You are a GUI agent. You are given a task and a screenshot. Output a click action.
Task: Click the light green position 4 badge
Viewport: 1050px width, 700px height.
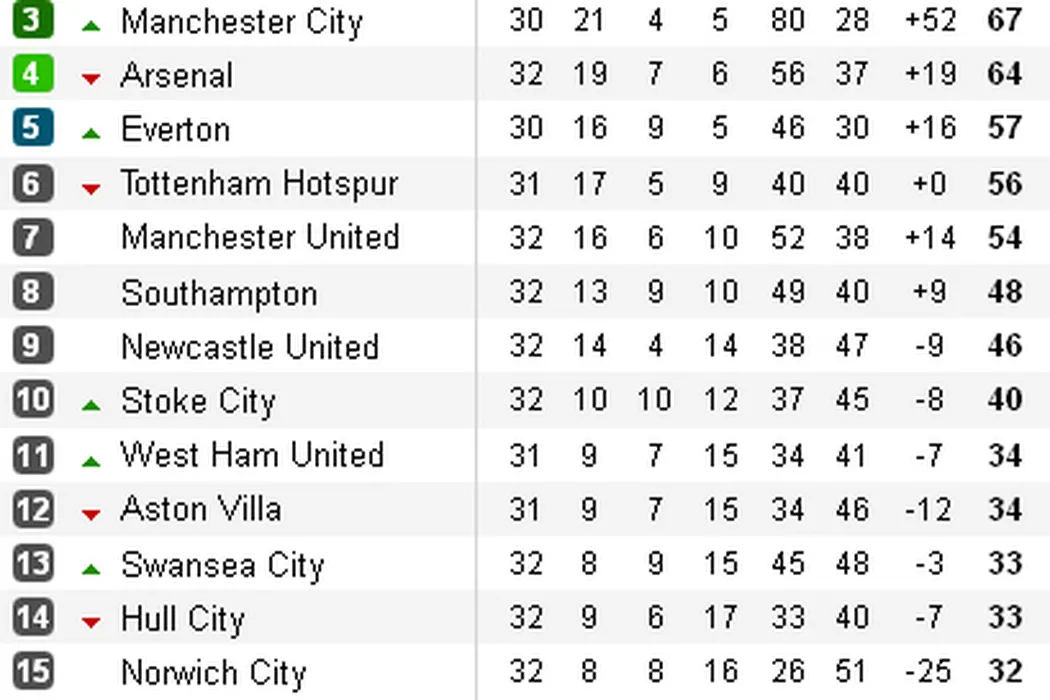(x=32, y=74)
